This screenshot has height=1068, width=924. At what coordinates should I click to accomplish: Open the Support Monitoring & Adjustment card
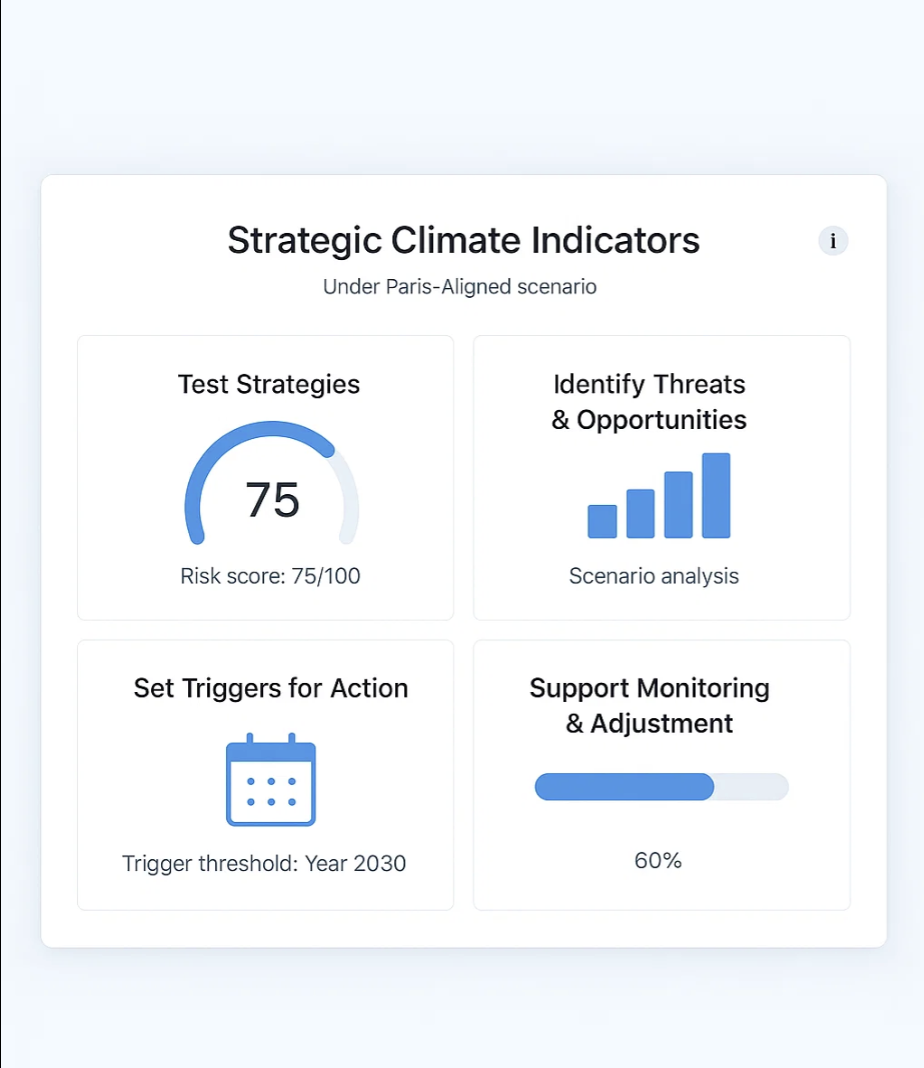(661, 774)
